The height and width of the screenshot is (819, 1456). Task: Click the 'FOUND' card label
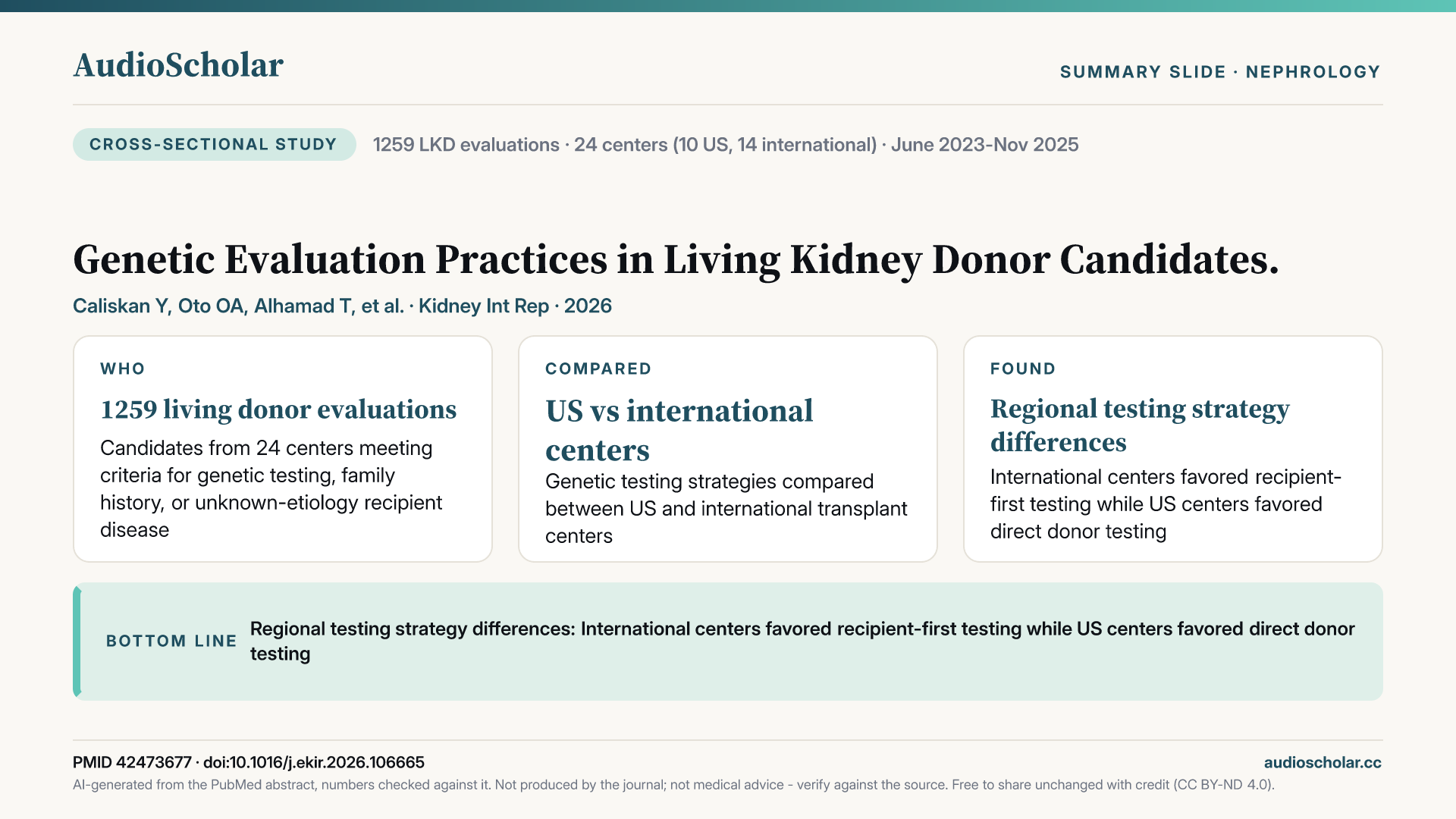(1023, 369)
